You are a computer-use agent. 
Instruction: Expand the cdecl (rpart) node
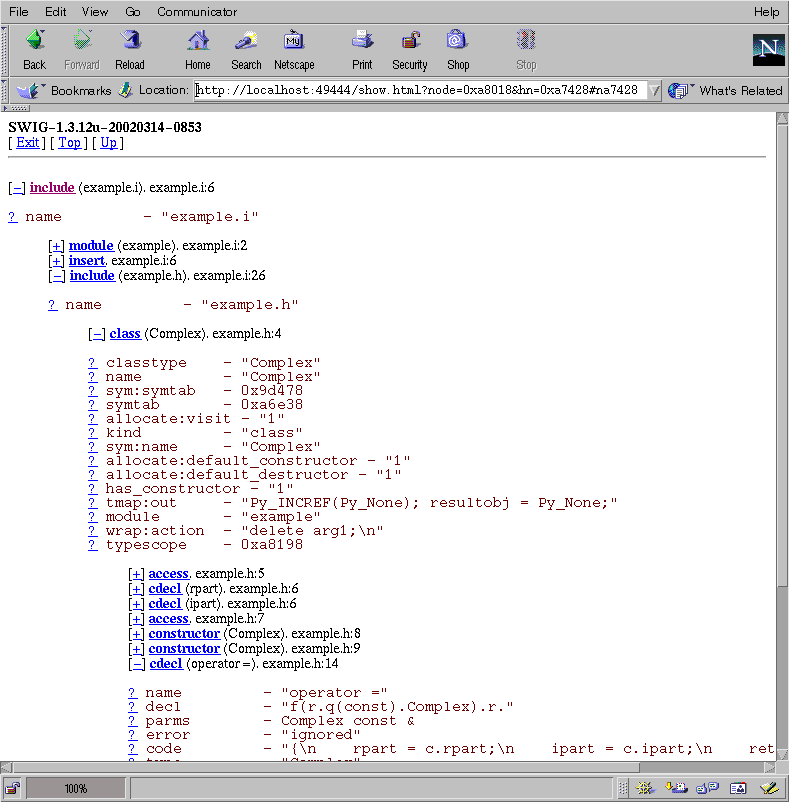point(137,589)
